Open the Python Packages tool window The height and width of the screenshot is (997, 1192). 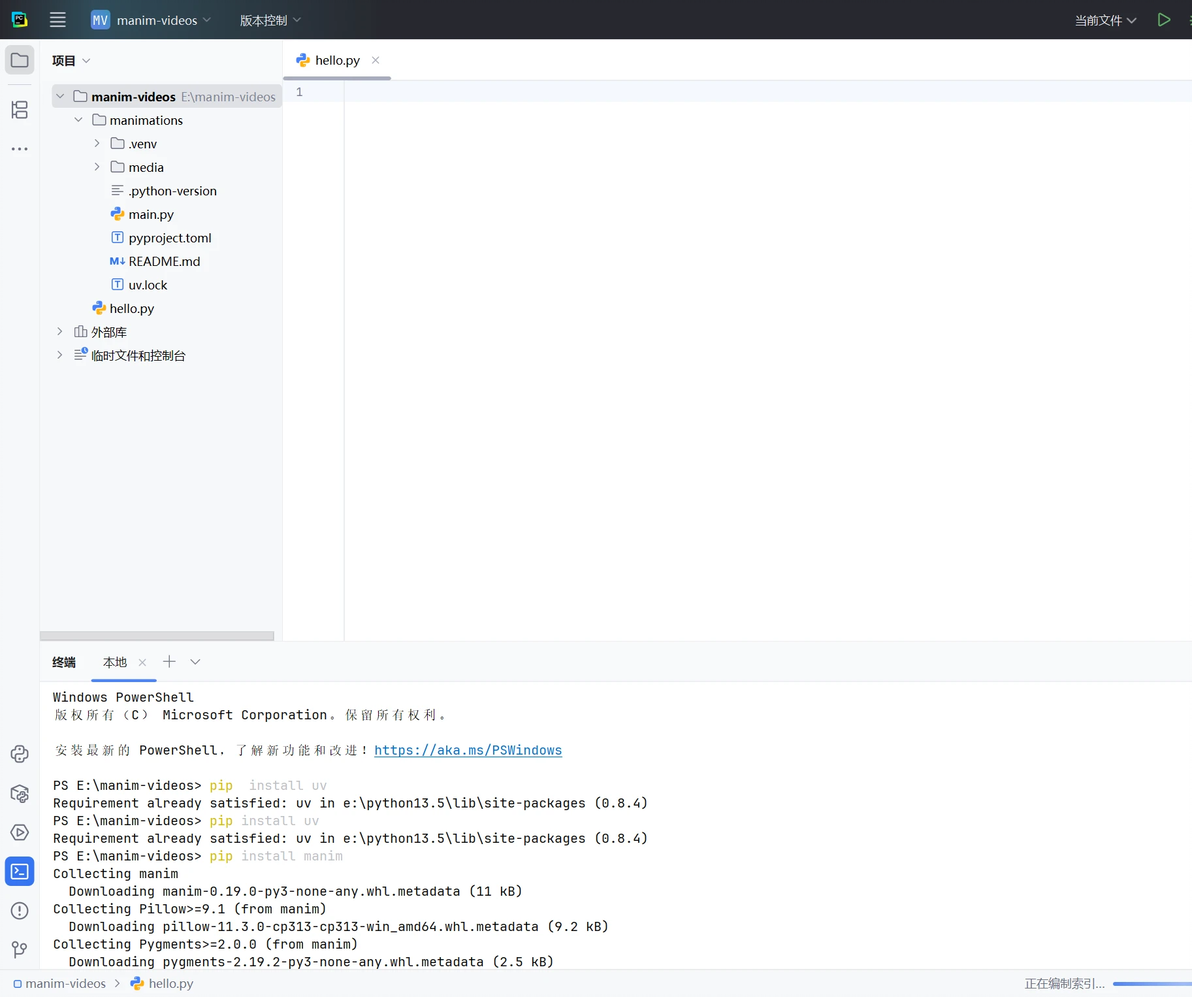20,793
